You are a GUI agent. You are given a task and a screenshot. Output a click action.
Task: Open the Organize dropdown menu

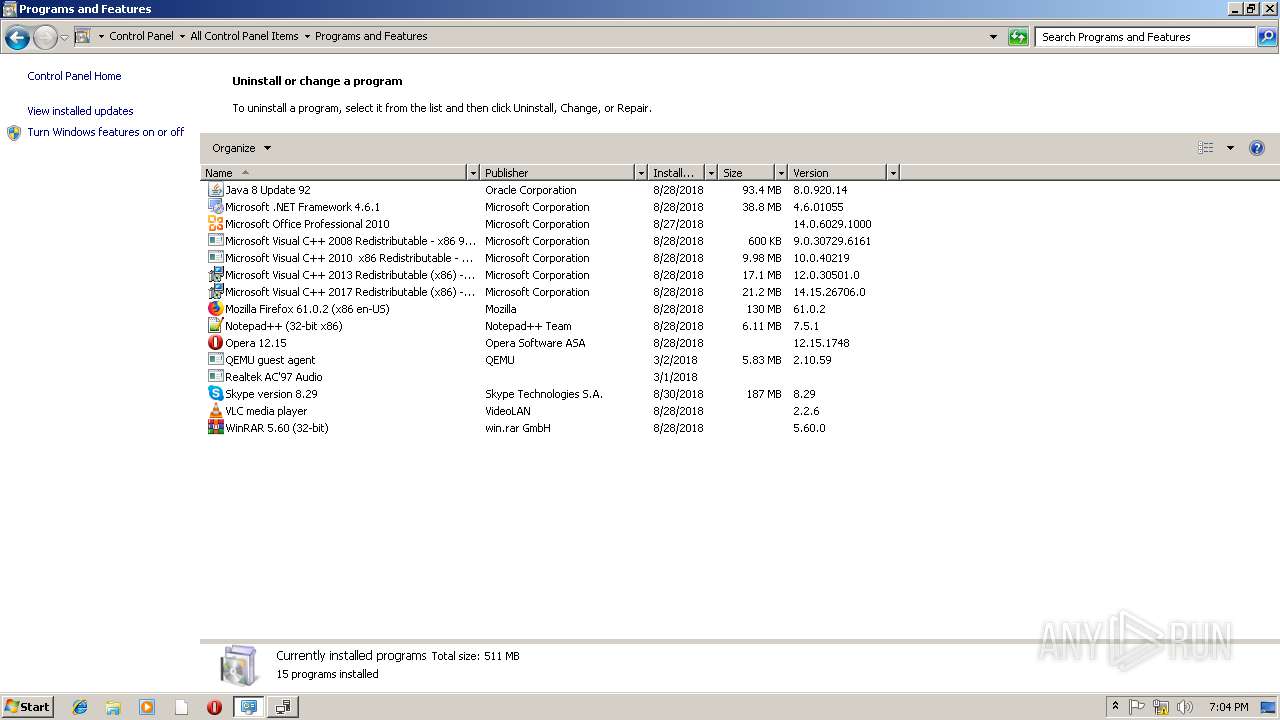pos(242,148)
